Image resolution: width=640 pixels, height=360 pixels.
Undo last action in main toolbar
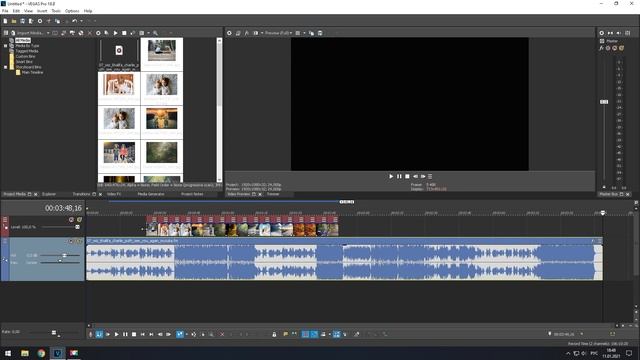point(74,21)
